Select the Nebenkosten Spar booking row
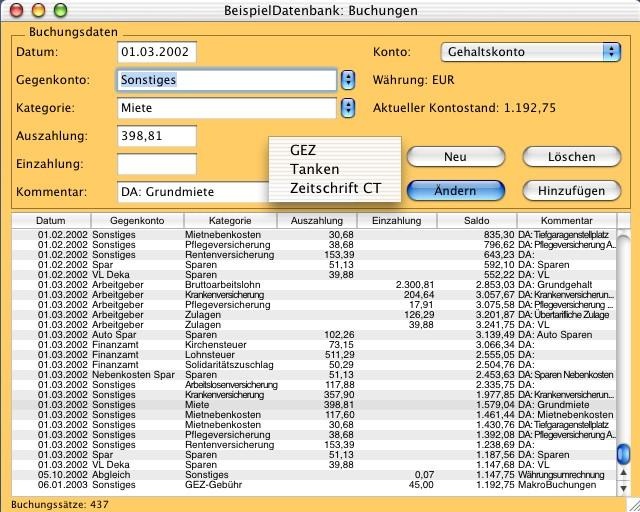Image resolution: width=640 pixels, height=512 pixels. click(314, 375)
